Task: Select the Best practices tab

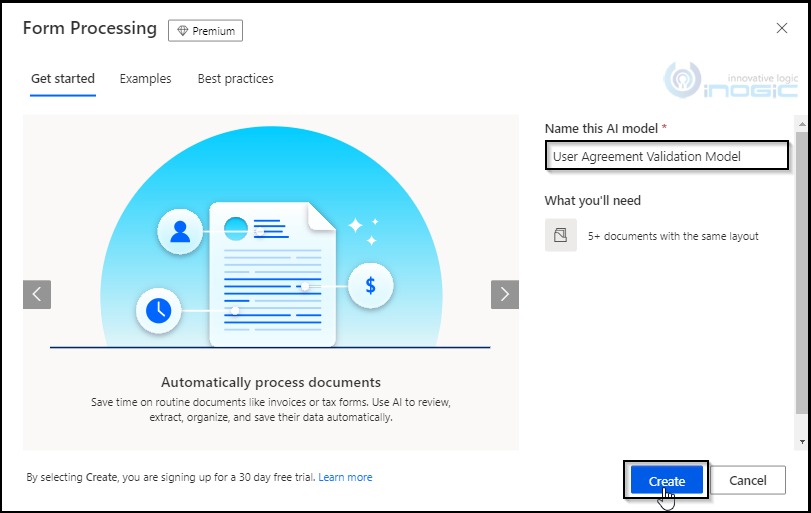Action: 235,79
